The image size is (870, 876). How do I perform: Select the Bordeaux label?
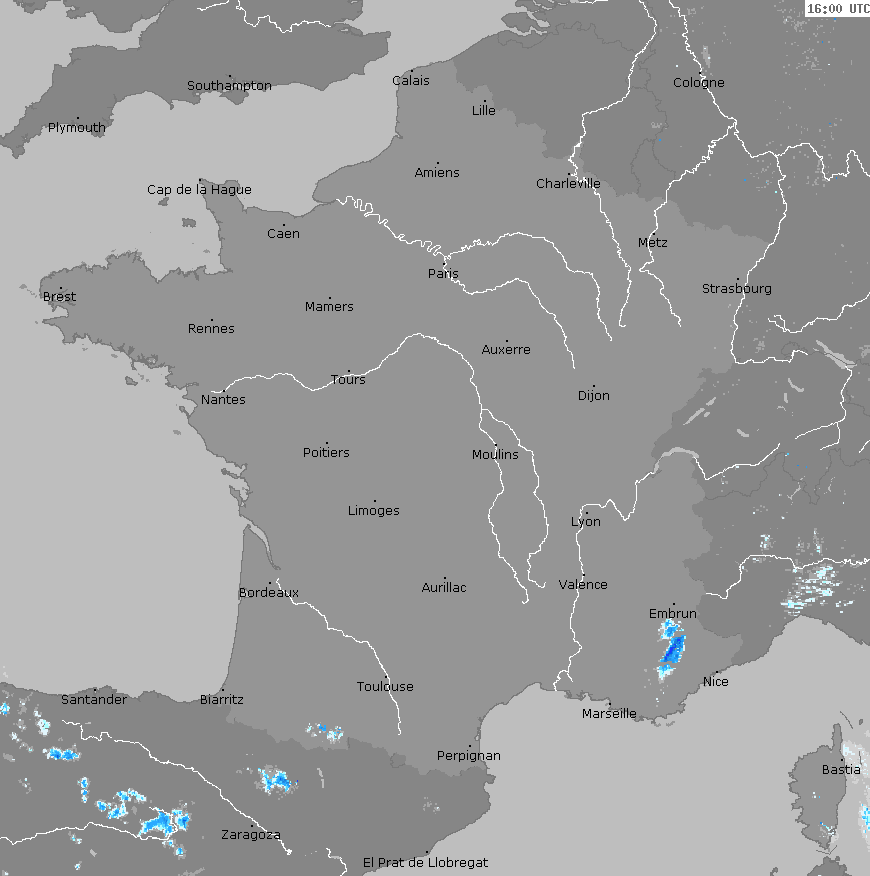269,592
